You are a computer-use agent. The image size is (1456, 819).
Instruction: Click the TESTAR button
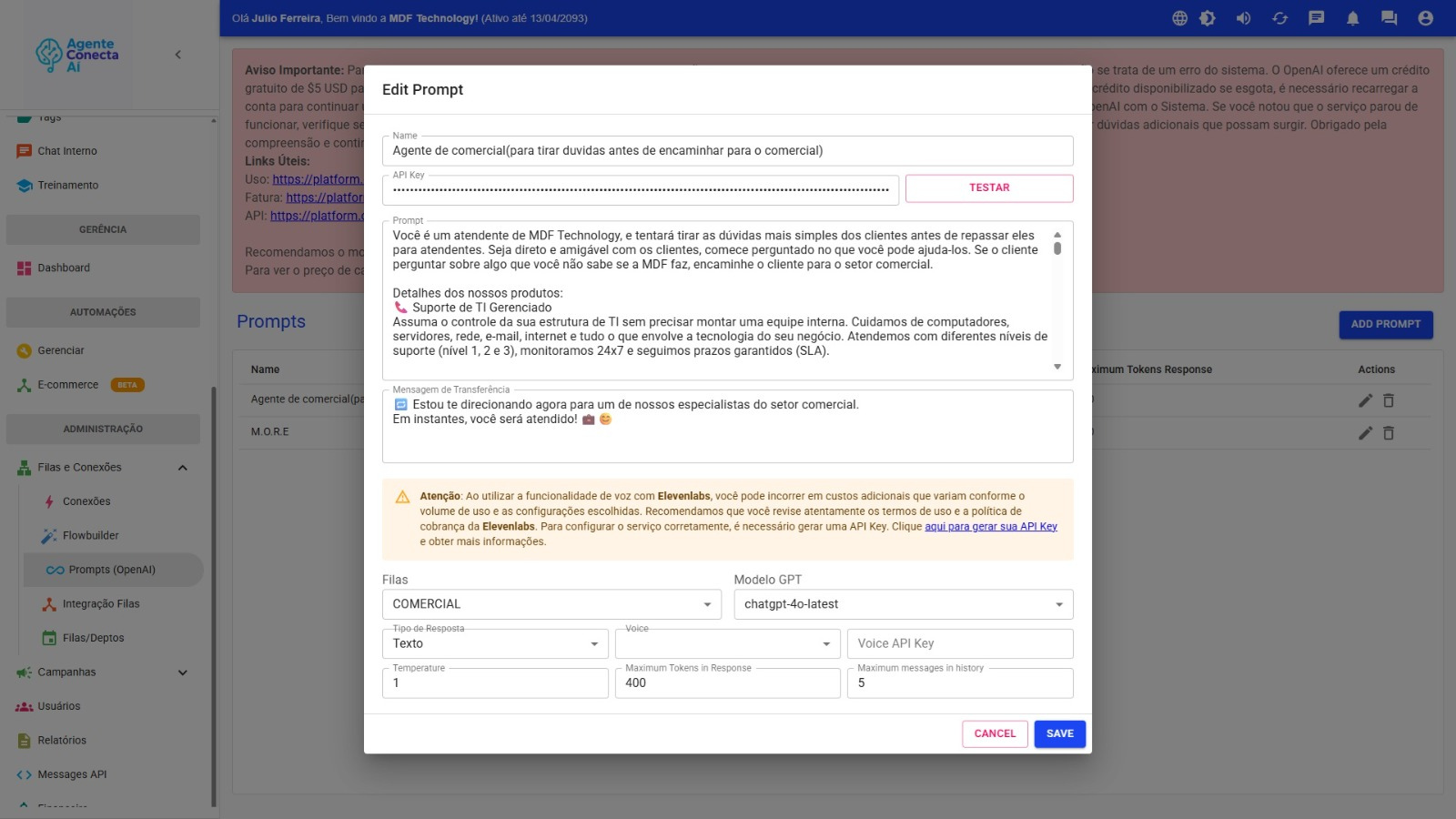(989, 188)
